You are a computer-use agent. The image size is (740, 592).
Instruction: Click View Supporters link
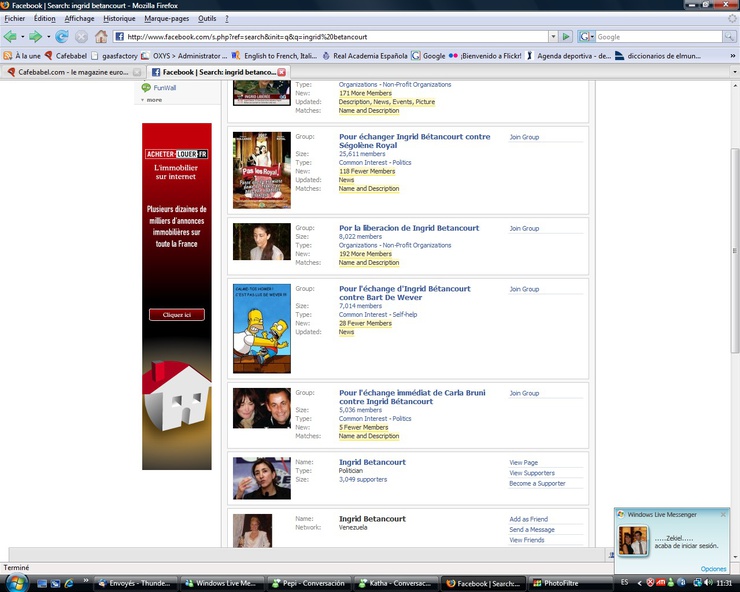pyautogui.click(x=532, y=473)
